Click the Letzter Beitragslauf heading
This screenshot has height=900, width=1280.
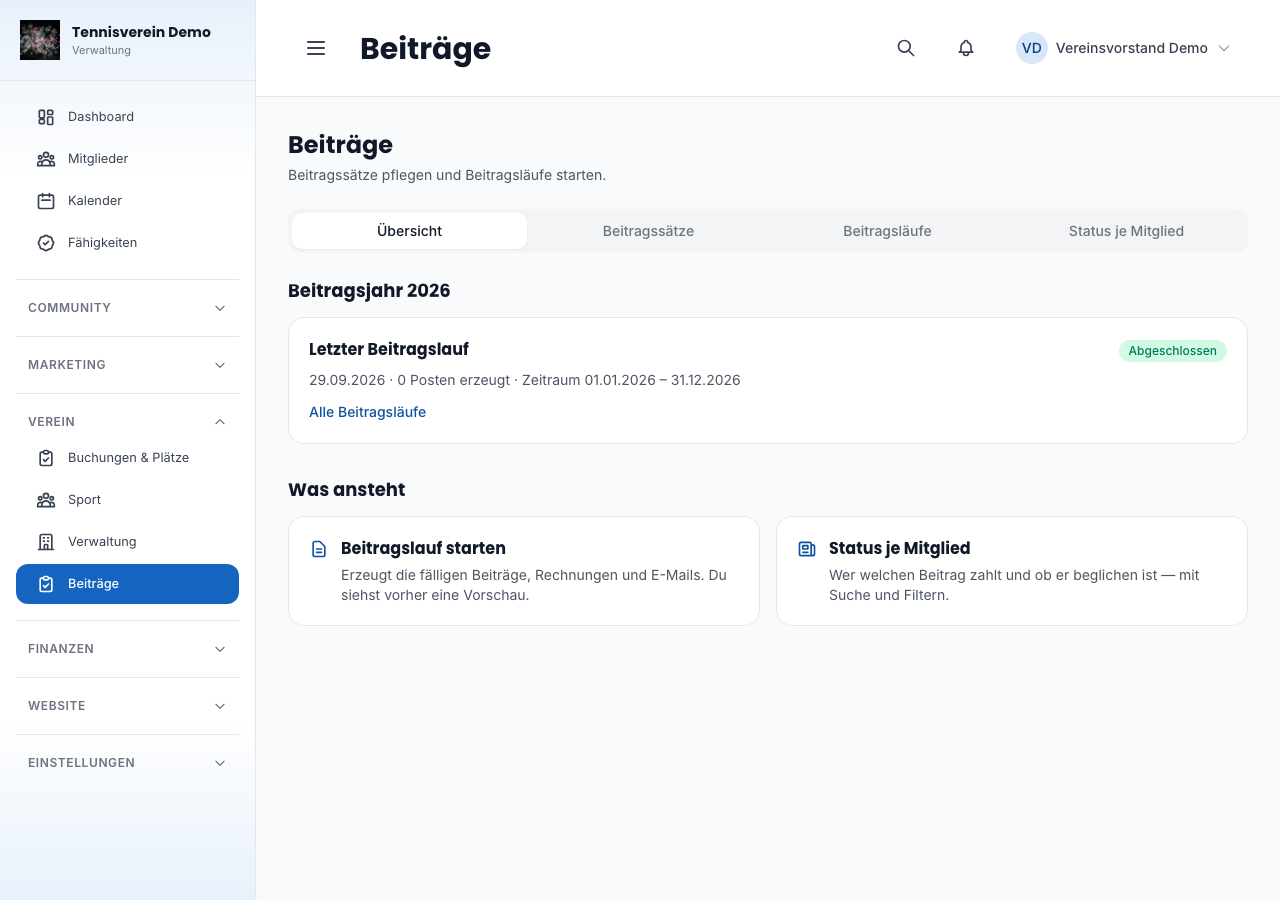(x=389, y=349)
